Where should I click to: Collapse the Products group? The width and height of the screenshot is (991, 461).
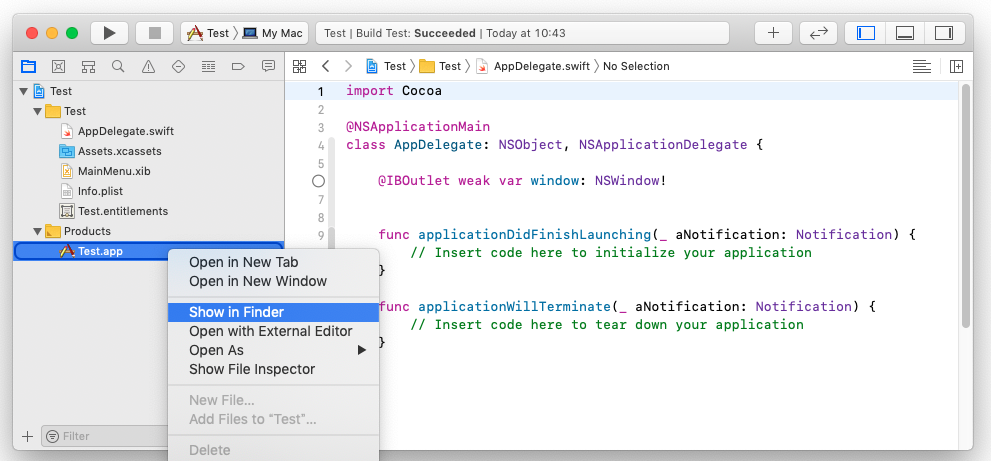click(38, 231)
